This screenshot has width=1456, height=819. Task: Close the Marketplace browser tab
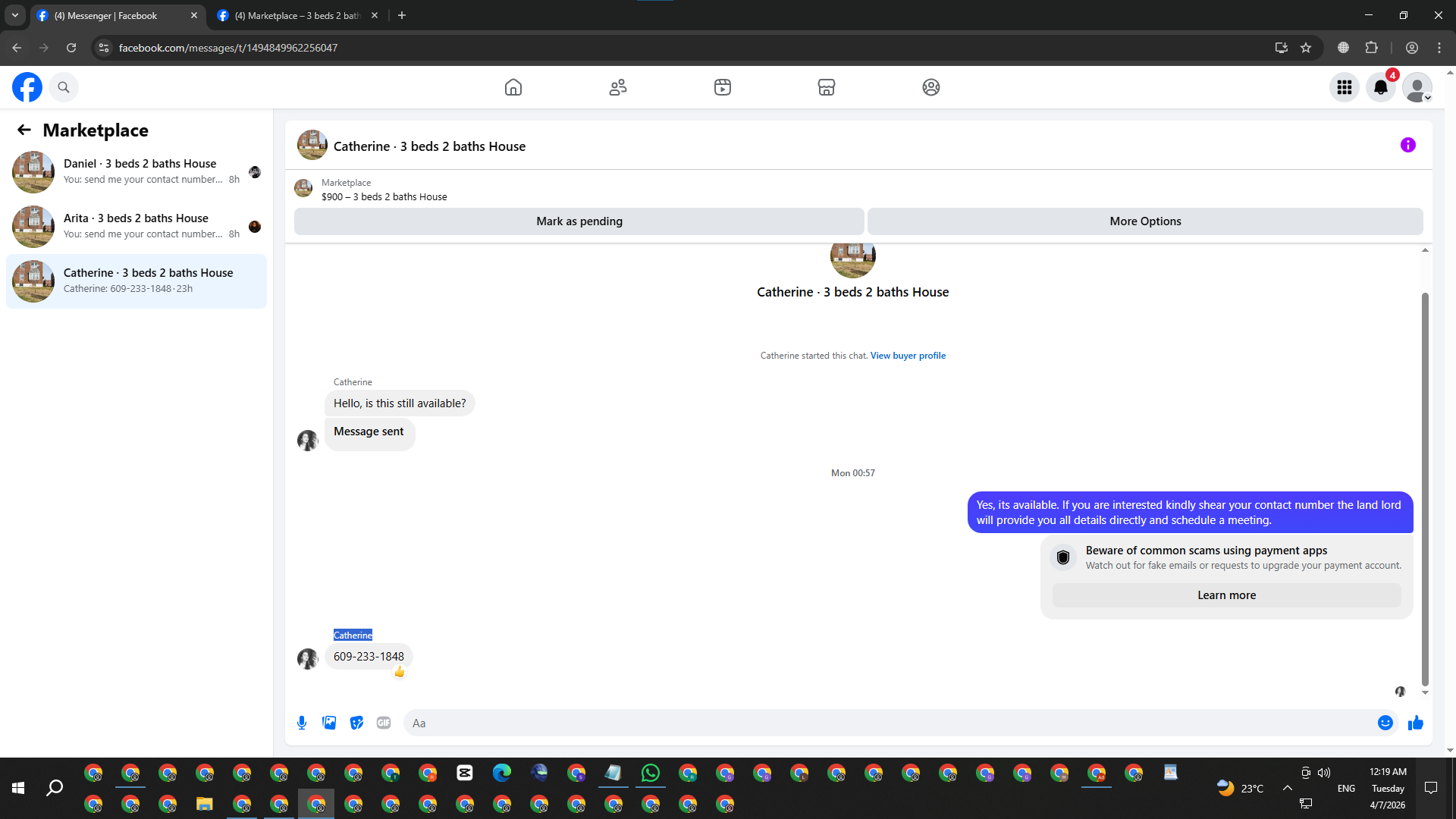pos(375,15)
